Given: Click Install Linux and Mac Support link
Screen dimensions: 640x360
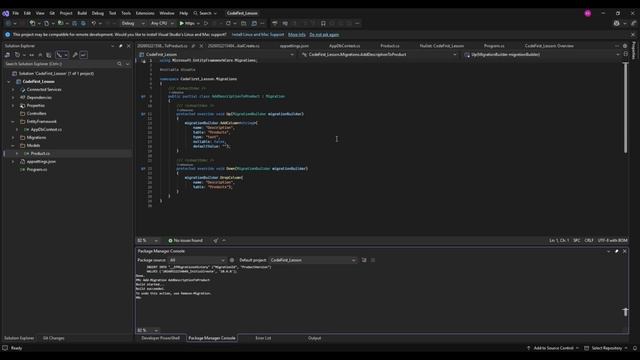Looking at the screenshot, I should pyautogui.click(x=258, y=35).
